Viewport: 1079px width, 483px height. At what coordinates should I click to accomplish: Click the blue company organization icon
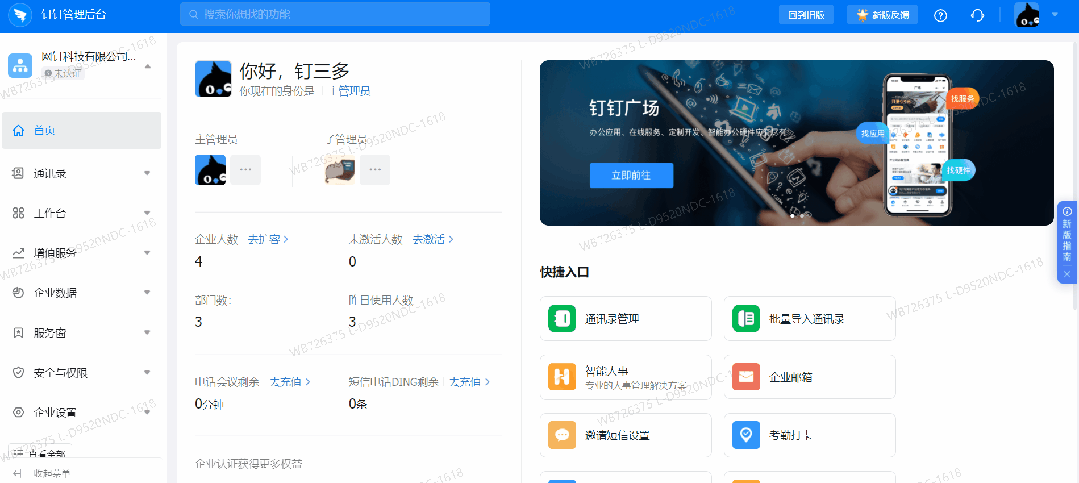tap(21, 65)
